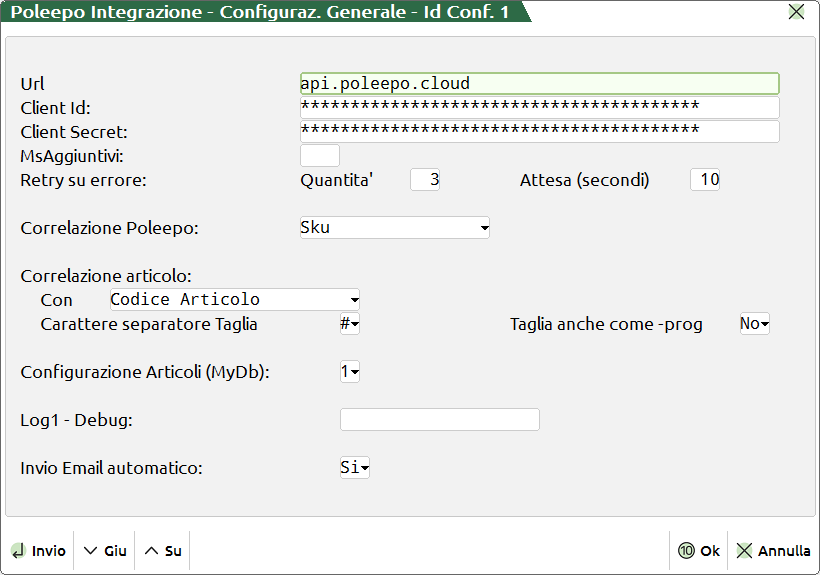Click the Log1 - Debug text field
Image resolution: width=820 pixels, height=575 pixels.
[x=440, y=420]
